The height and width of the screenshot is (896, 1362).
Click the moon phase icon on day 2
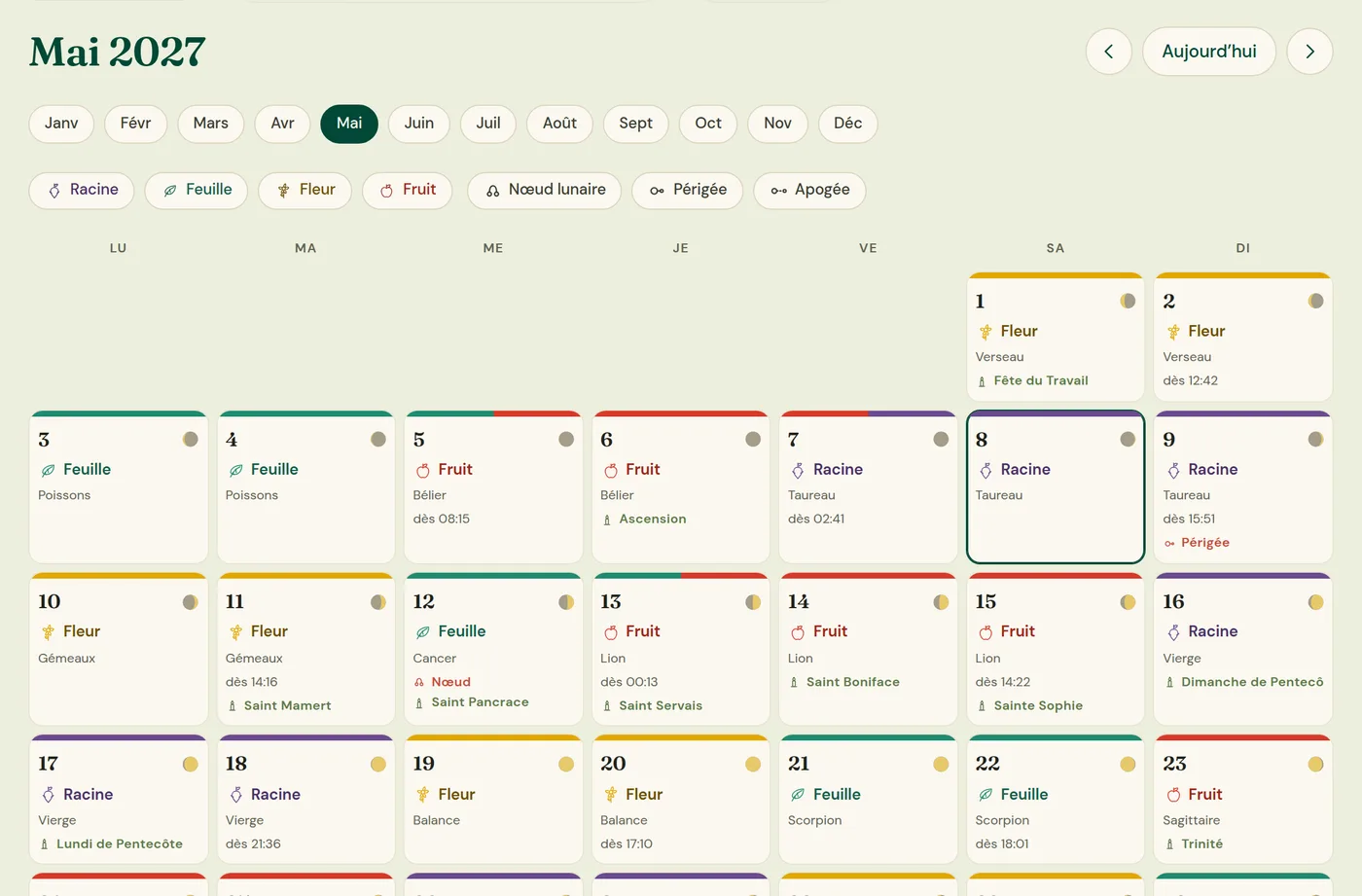(x=1315, y=301)
